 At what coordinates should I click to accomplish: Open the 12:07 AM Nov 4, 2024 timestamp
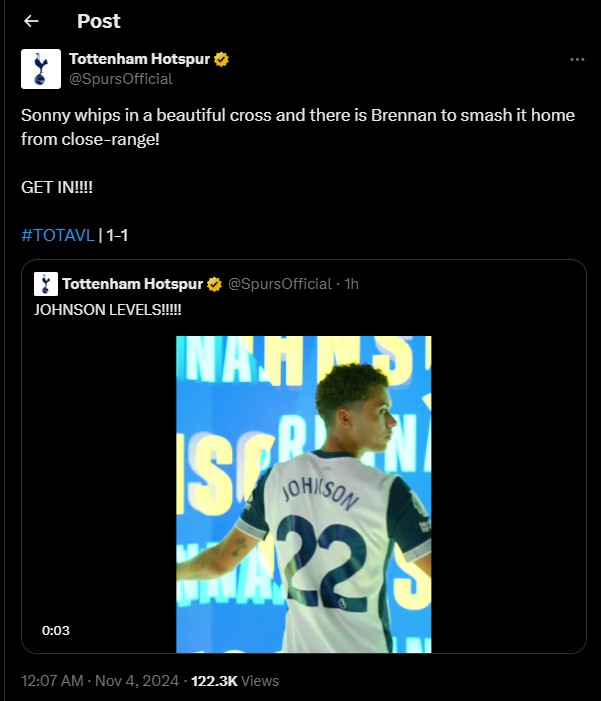(100, 681)
